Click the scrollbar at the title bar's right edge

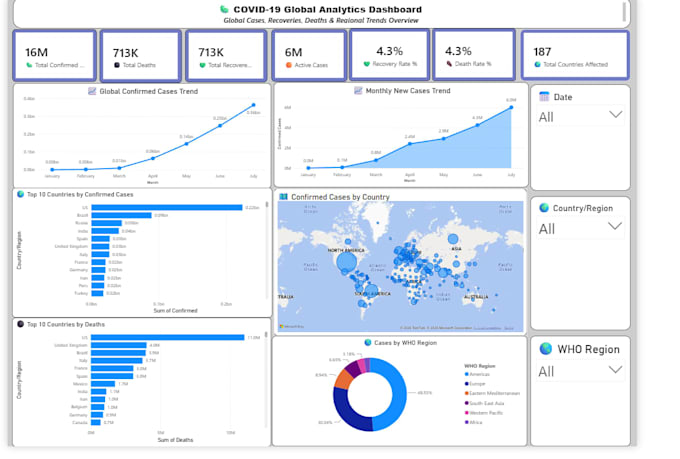(x=624, y=11)
